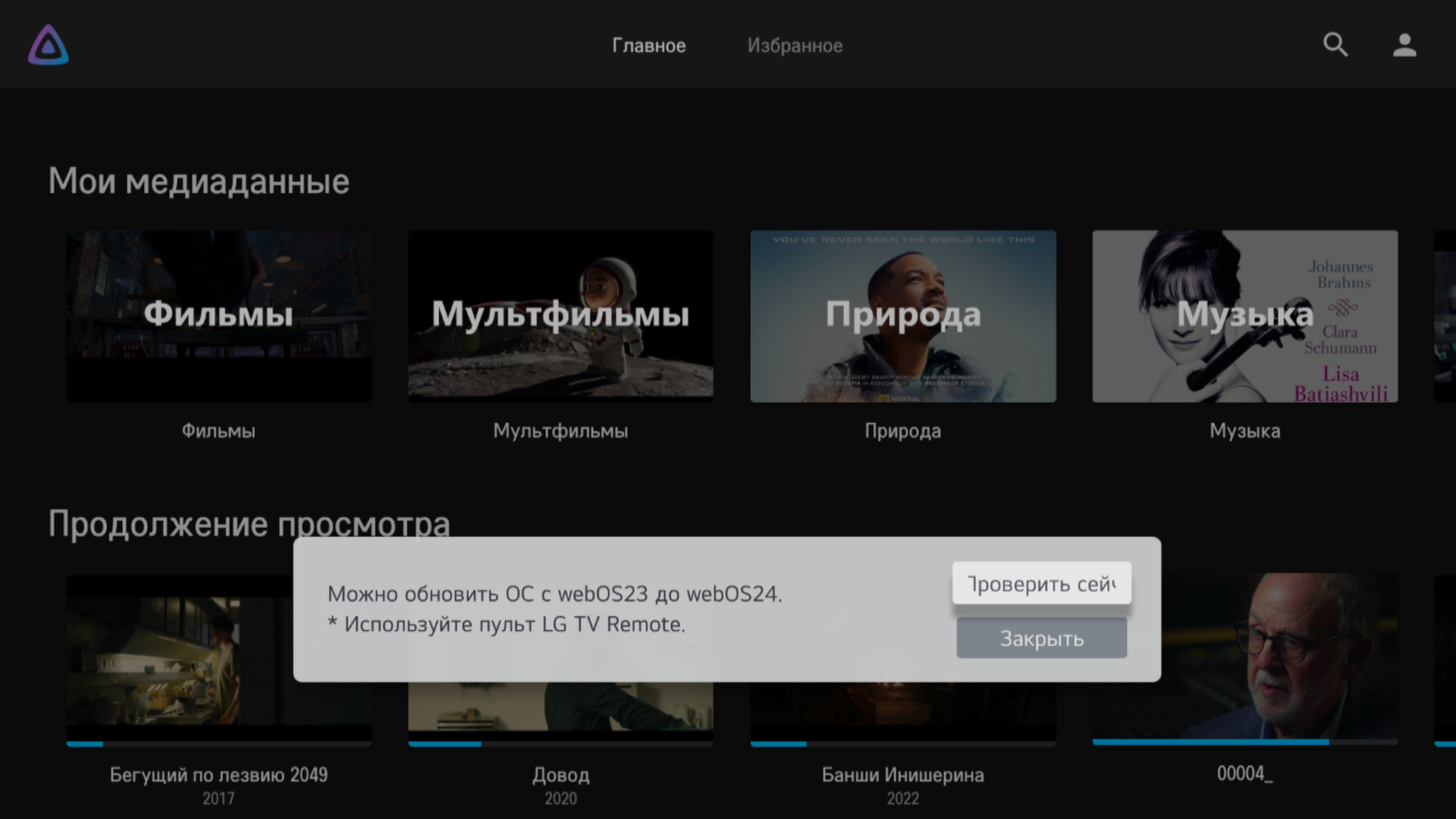Click the Природа caption link

pos(902,431)
